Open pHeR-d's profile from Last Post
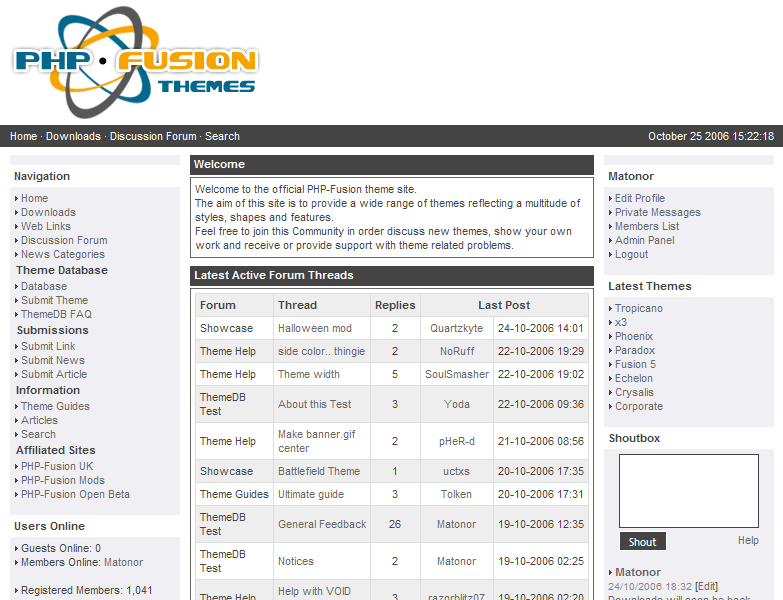This screenshot has width=783, height=600. tap(456, 441)
